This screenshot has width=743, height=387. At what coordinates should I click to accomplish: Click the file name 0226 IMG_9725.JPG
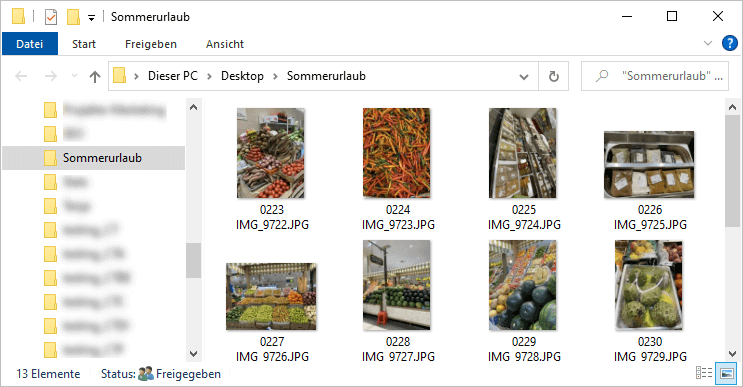point(650,217)
